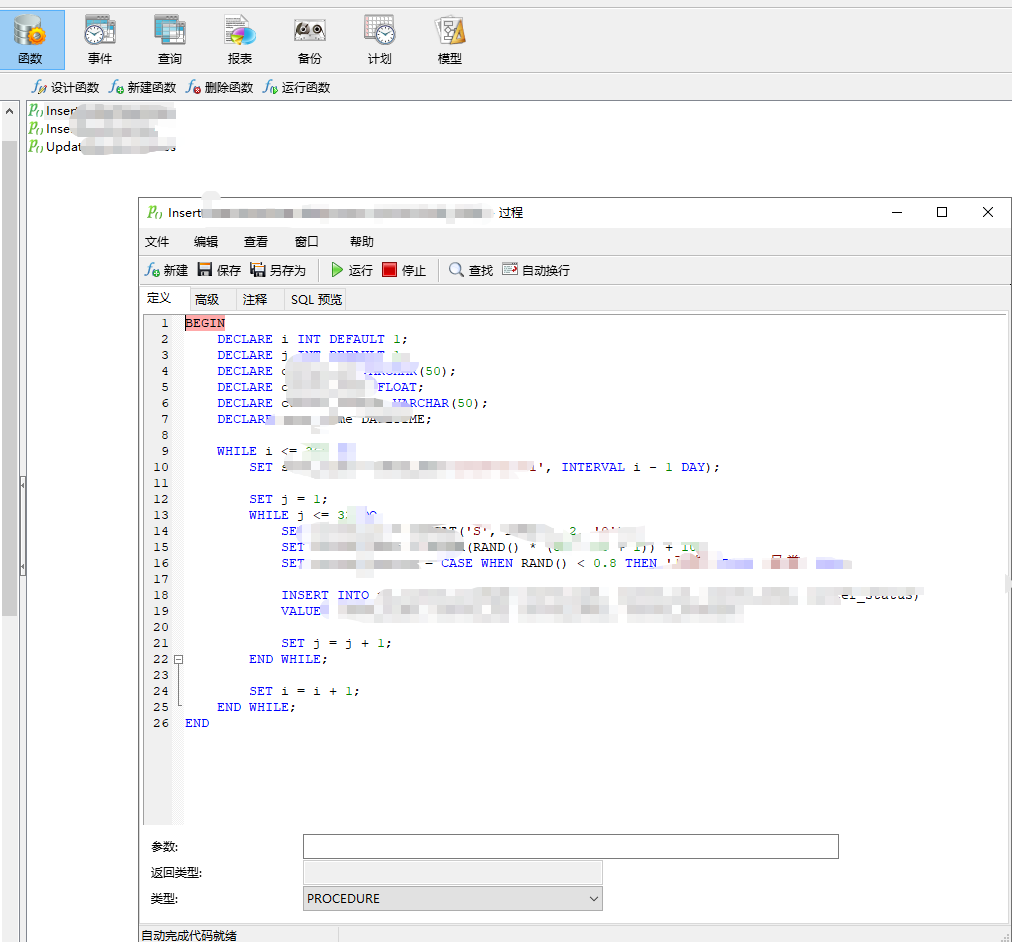
Task: Click the BEGIN keyword on line 1
Action: (x=205, y=323)
